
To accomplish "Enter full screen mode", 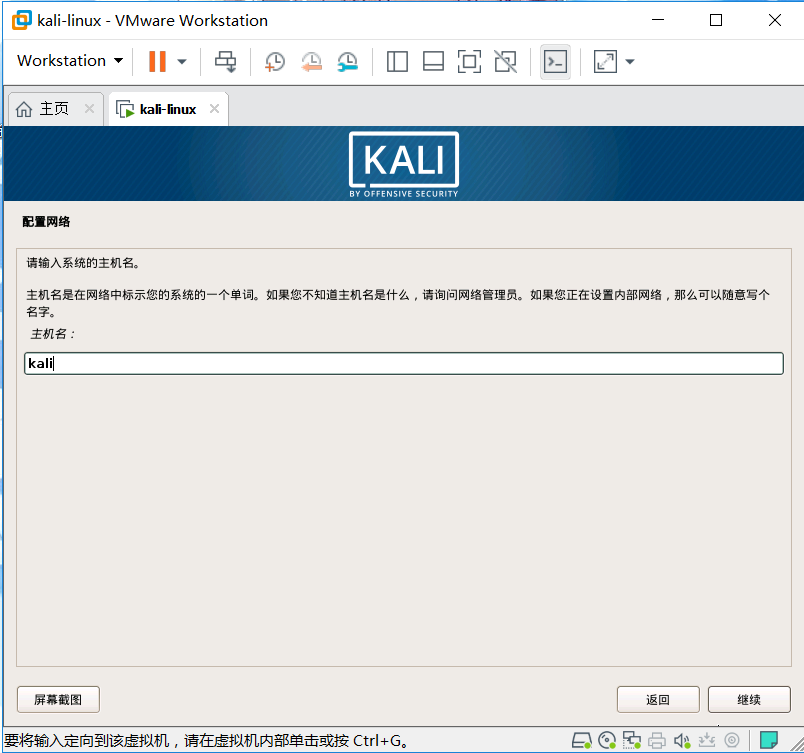I will (469, 62).
